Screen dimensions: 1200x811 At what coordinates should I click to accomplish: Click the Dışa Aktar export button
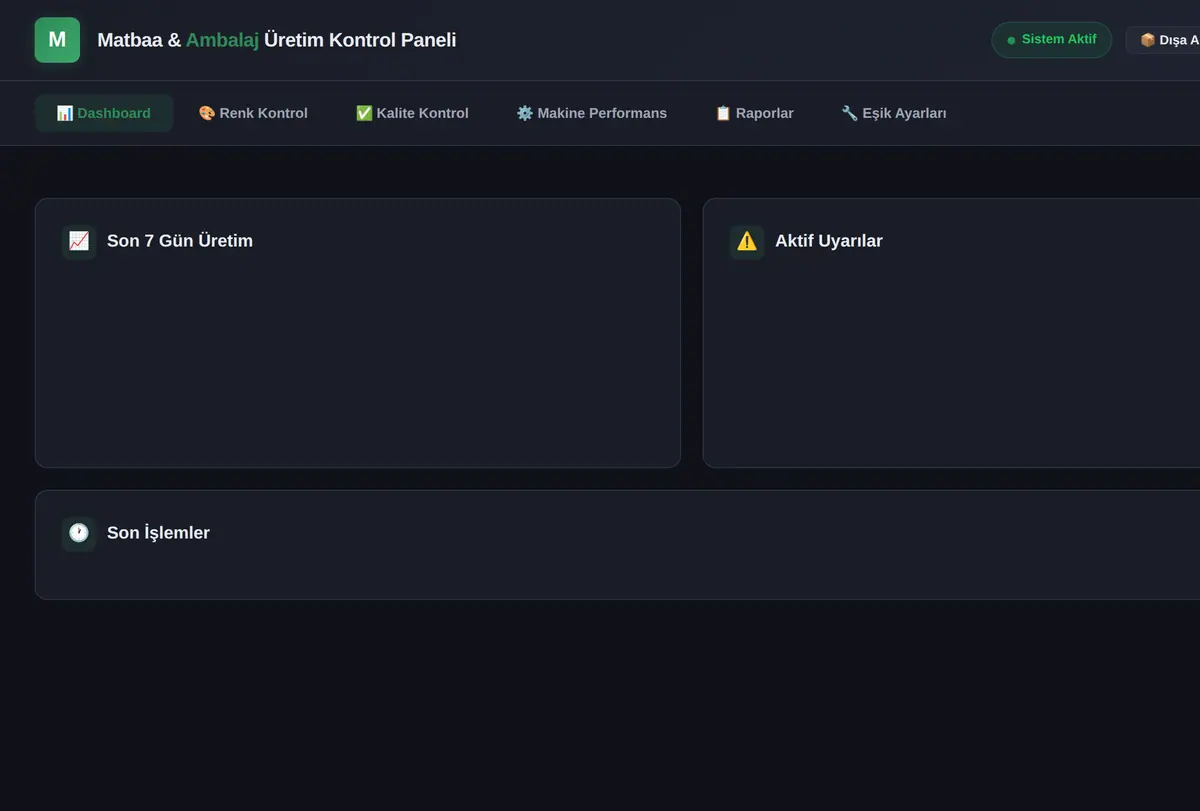pyautogui.click(x=1163, y=40)
